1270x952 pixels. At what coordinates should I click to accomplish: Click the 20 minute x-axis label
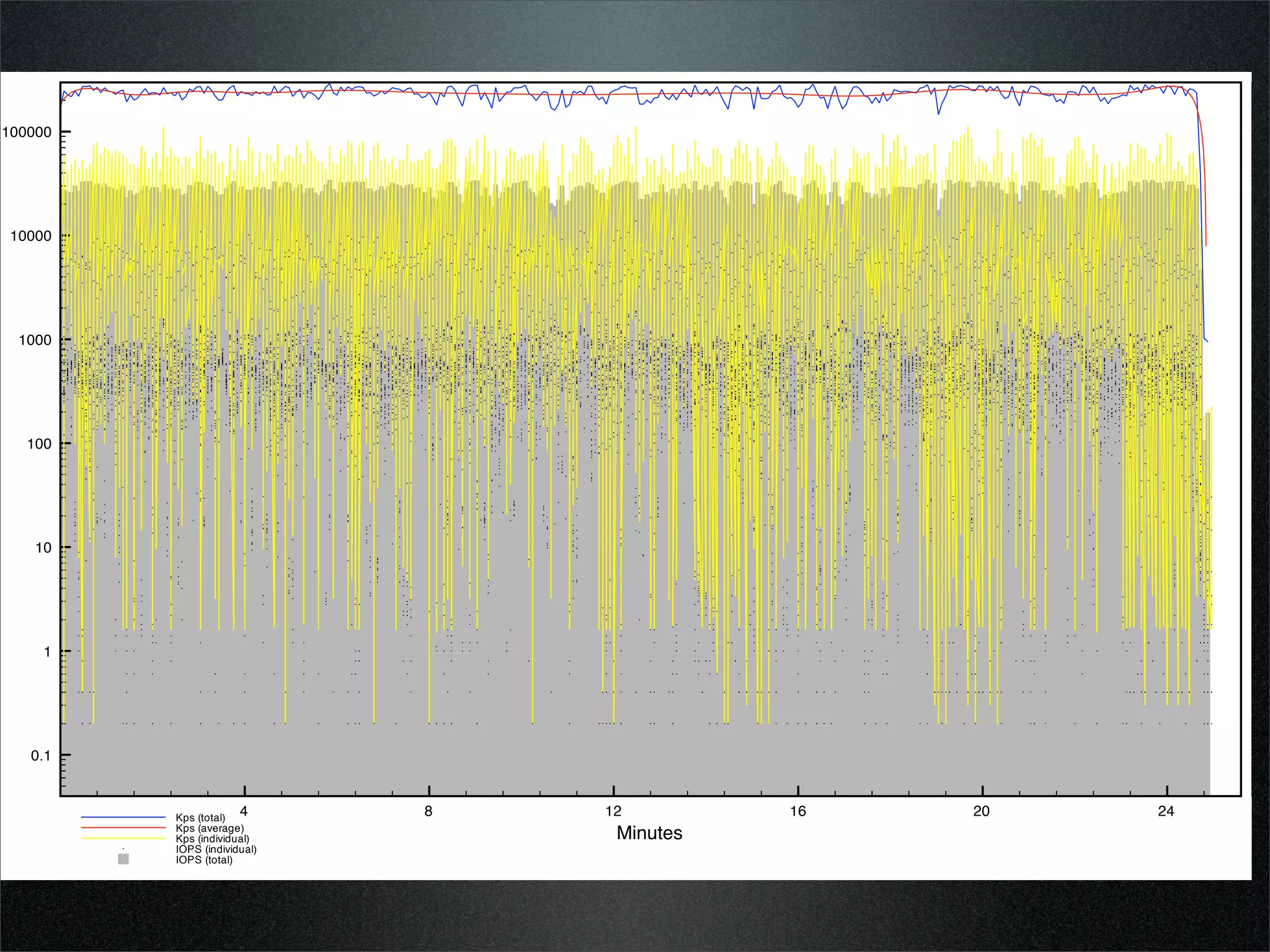[x=982, y=811]
